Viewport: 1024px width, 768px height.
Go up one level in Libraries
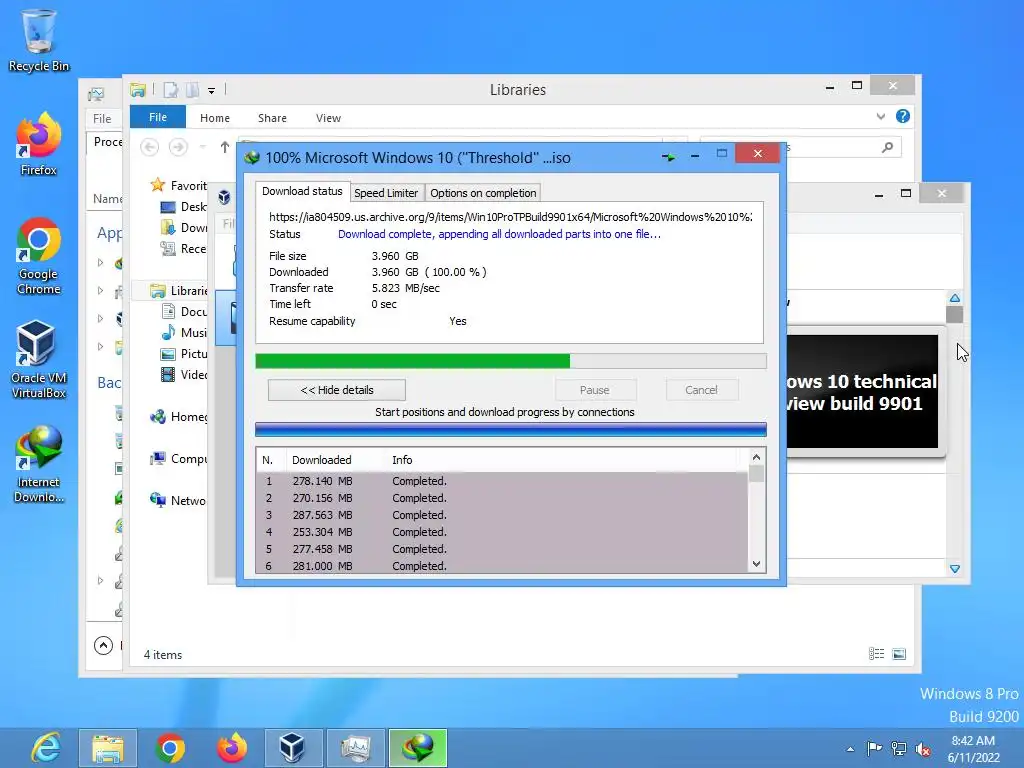225,147
